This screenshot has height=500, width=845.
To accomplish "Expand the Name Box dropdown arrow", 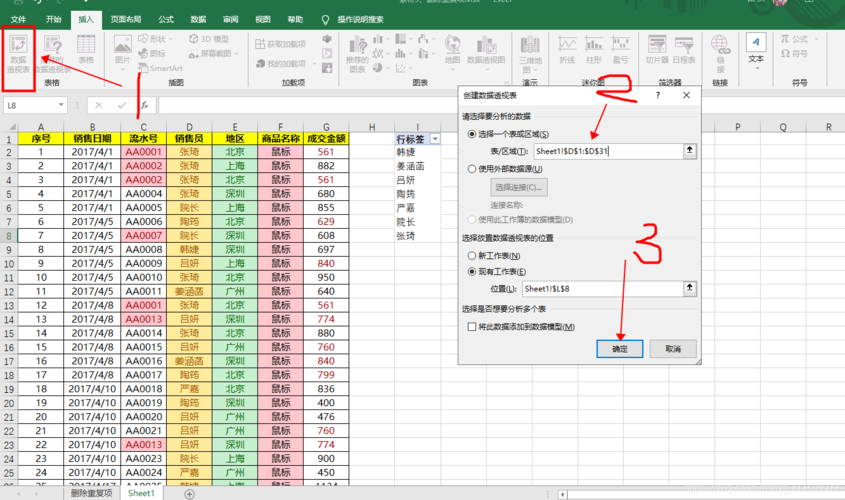I will tap(61, 105).
